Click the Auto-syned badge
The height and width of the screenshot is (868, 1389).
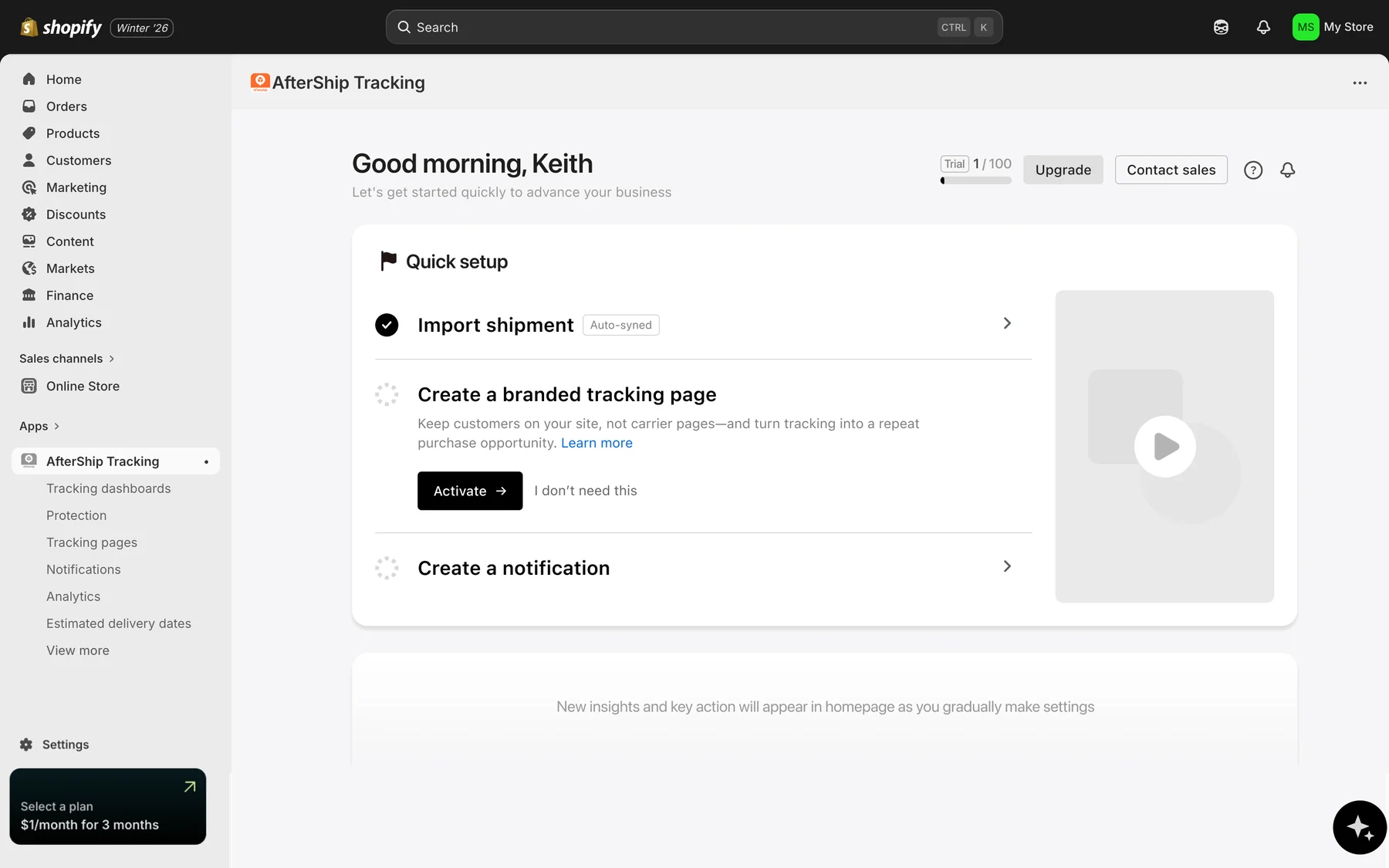coord(621,325)
